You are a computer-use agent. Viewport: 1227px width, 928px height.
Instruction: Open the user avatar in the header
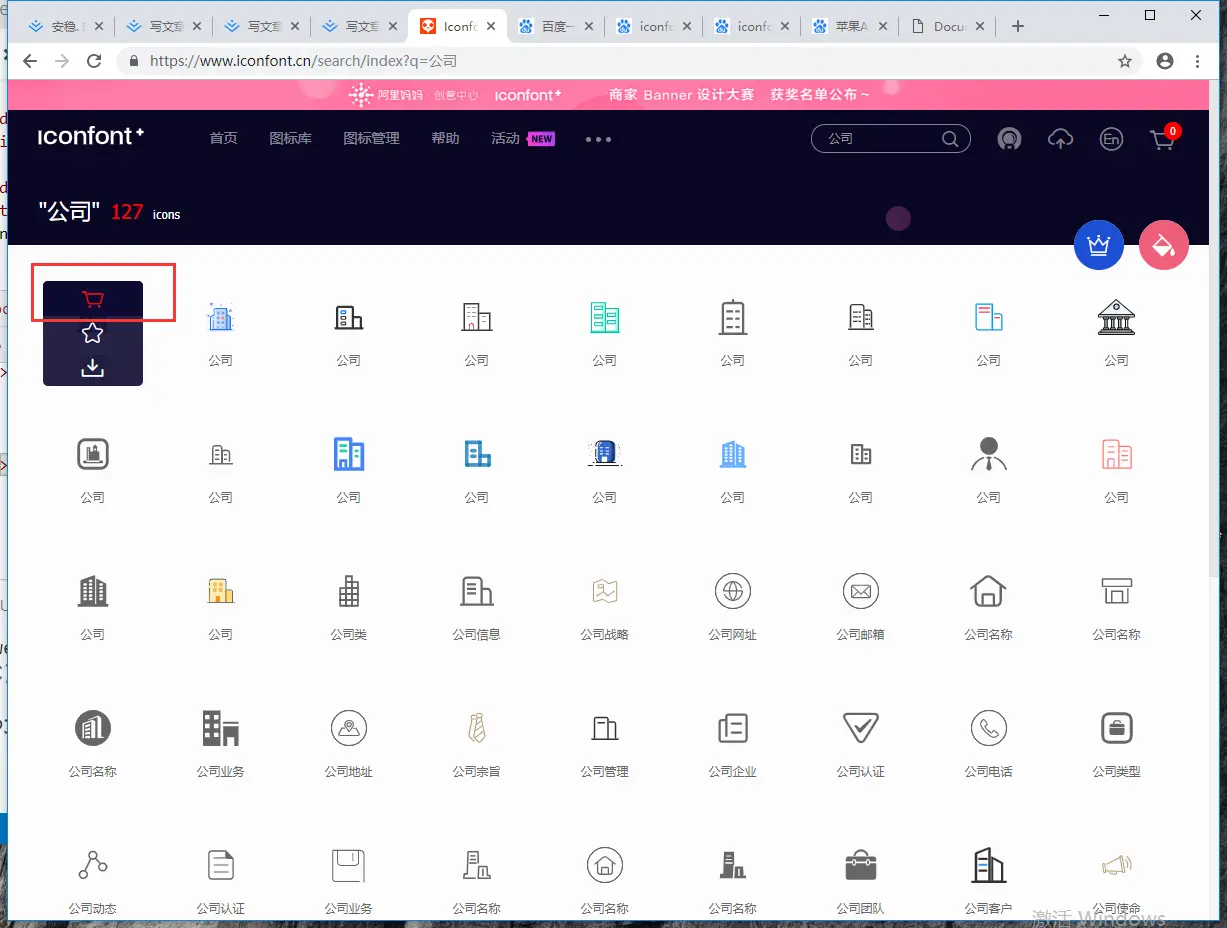click(1009, 139)
